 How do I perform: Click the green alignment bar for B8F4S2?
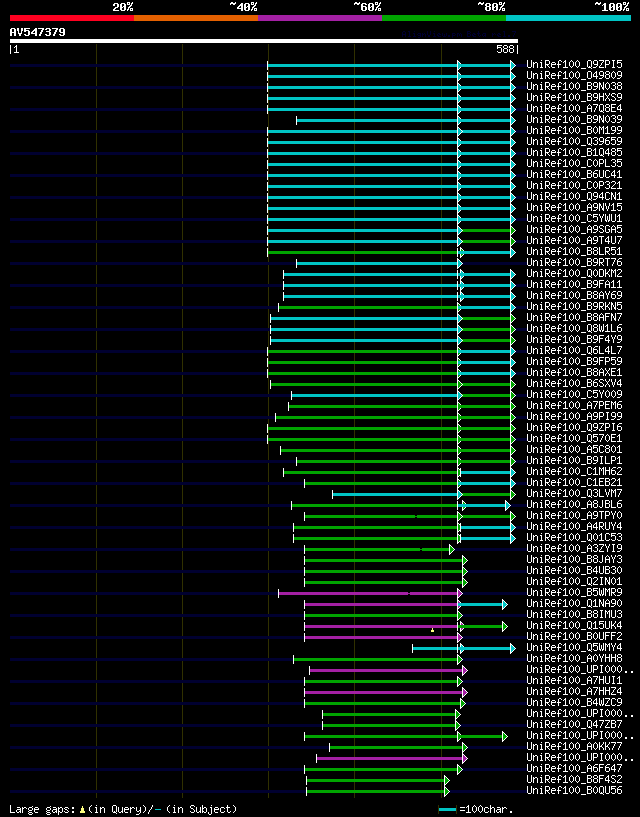tap(378, 780)
